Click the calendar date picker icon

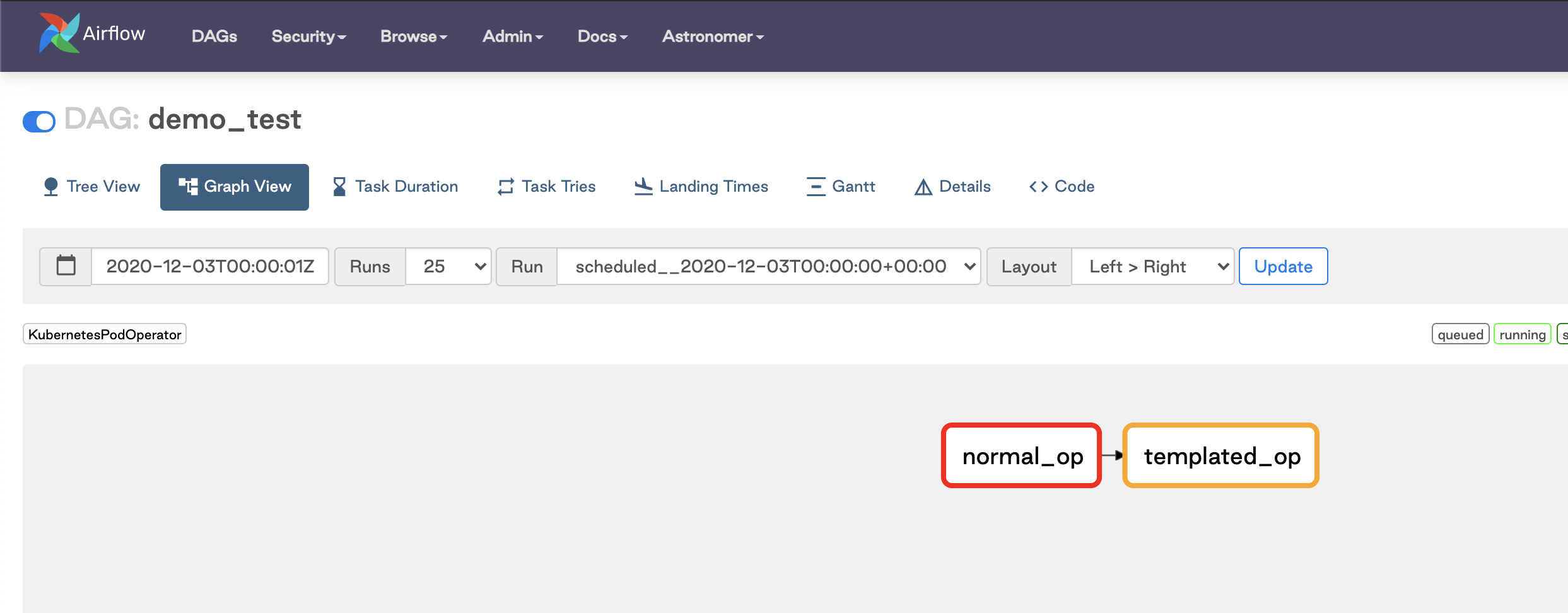pyautogui.click(x=66, y=266)
